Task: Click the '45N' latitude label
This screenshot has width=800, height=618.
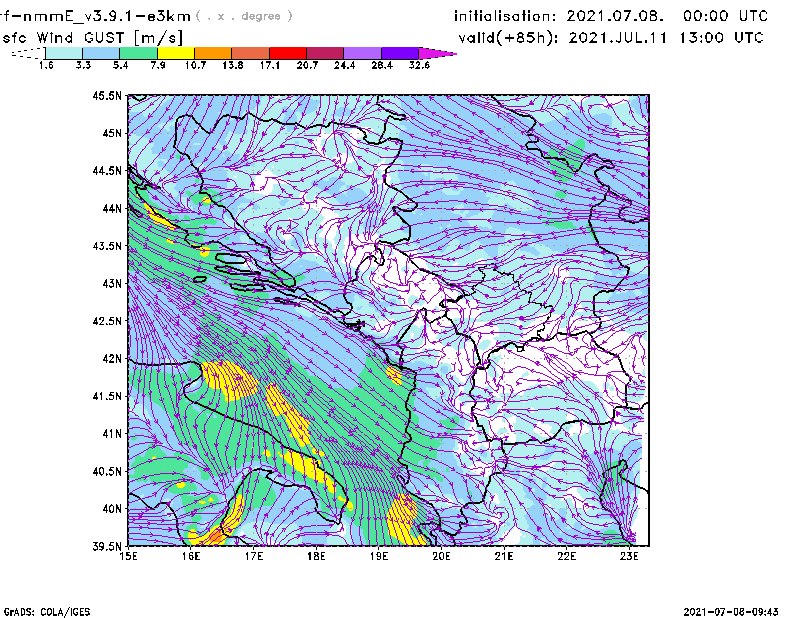Action: point(112,133)
